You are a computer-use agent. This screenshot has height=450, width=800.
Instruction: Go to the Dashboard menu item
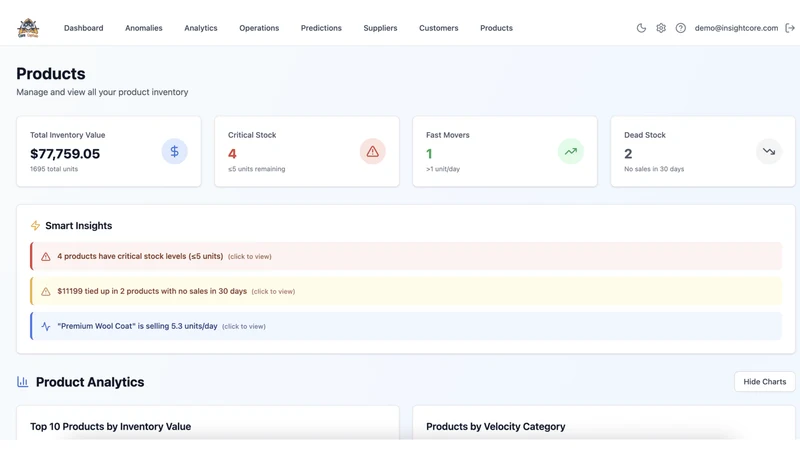pos(84,28)
